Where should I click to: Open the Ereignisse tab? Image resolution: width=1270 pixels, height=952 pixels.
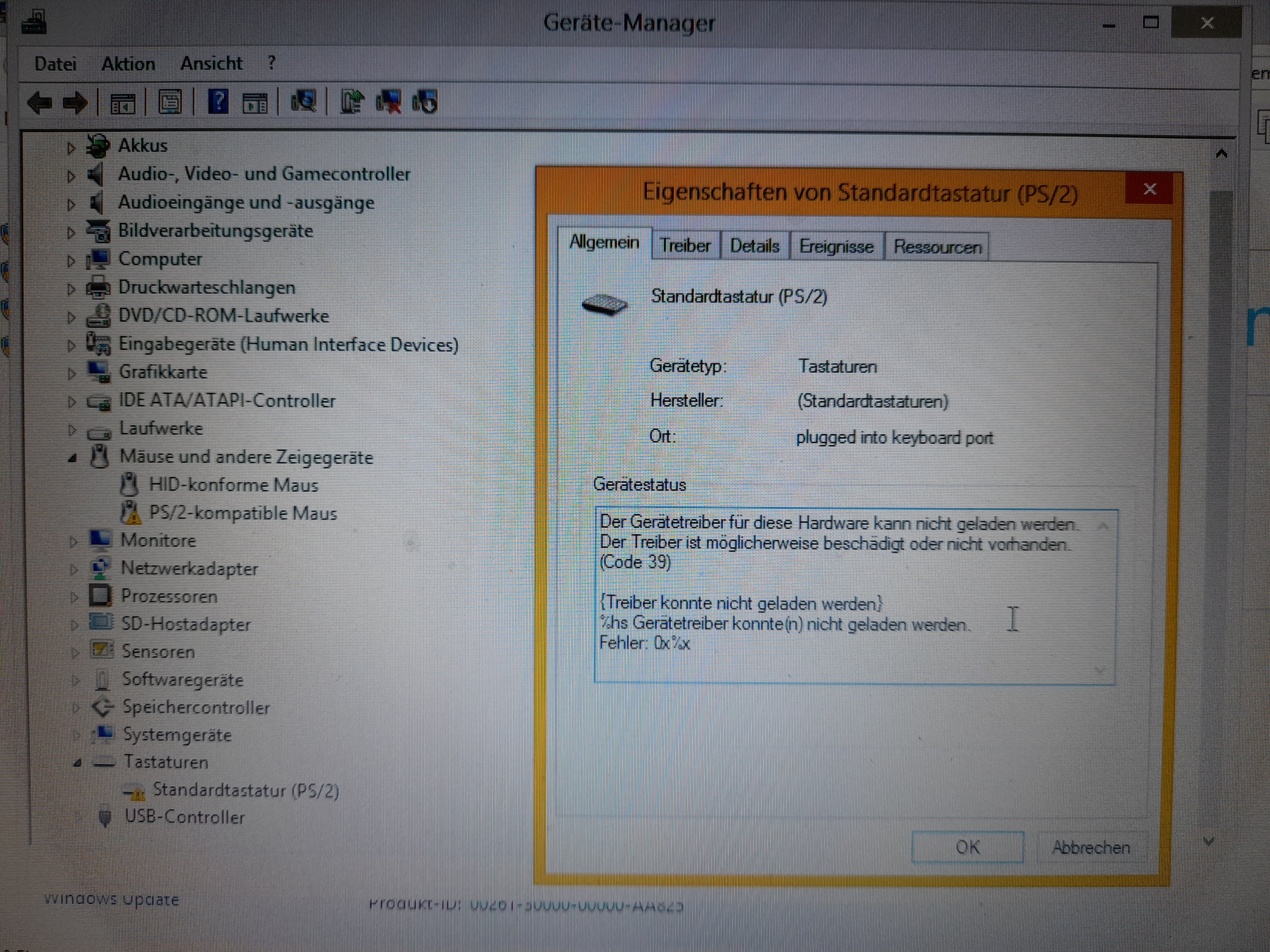(x=836, y=247)
